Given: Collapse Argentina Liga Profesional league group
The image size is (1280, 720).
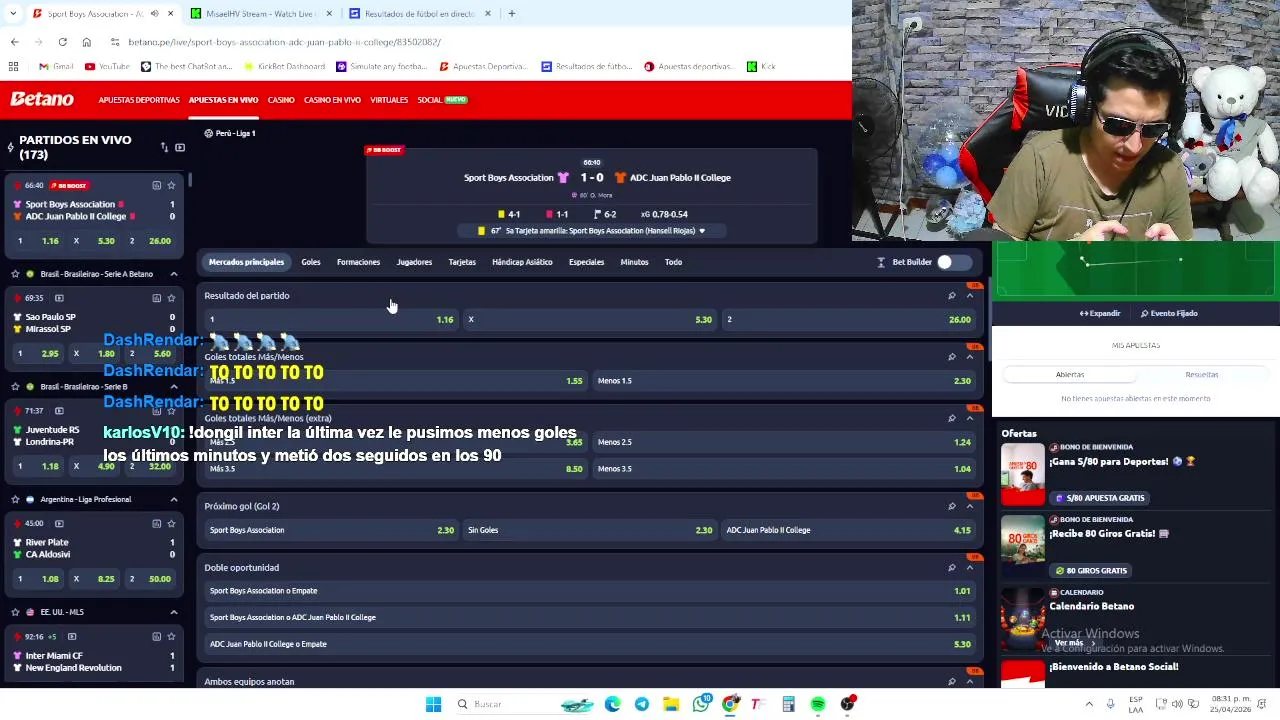Looking at the screenshot, I should [x=173, y=499].
